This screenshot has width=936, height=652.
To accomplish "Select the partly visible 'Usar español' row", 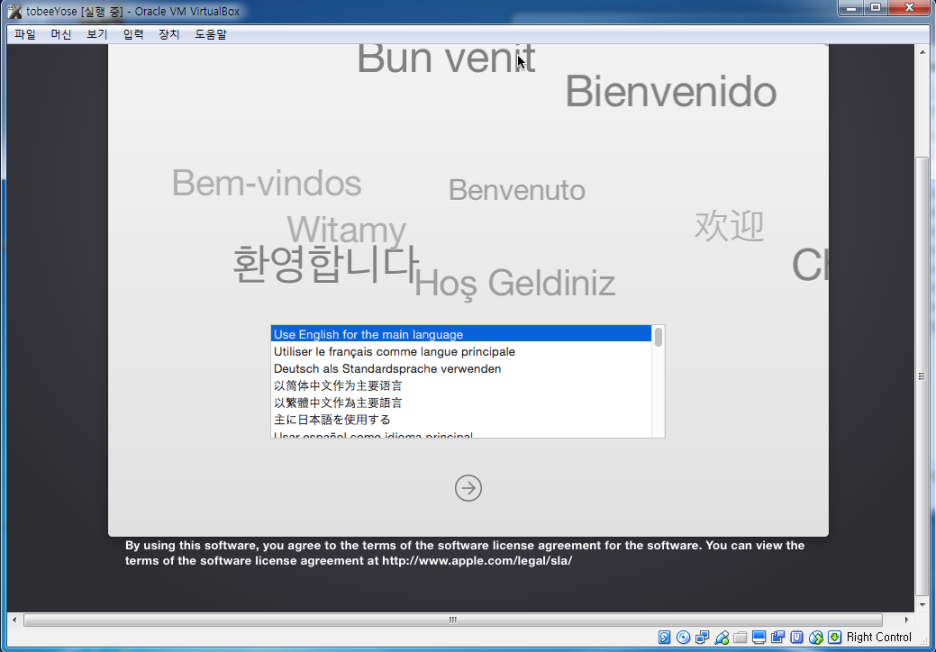I will (461, 434).
